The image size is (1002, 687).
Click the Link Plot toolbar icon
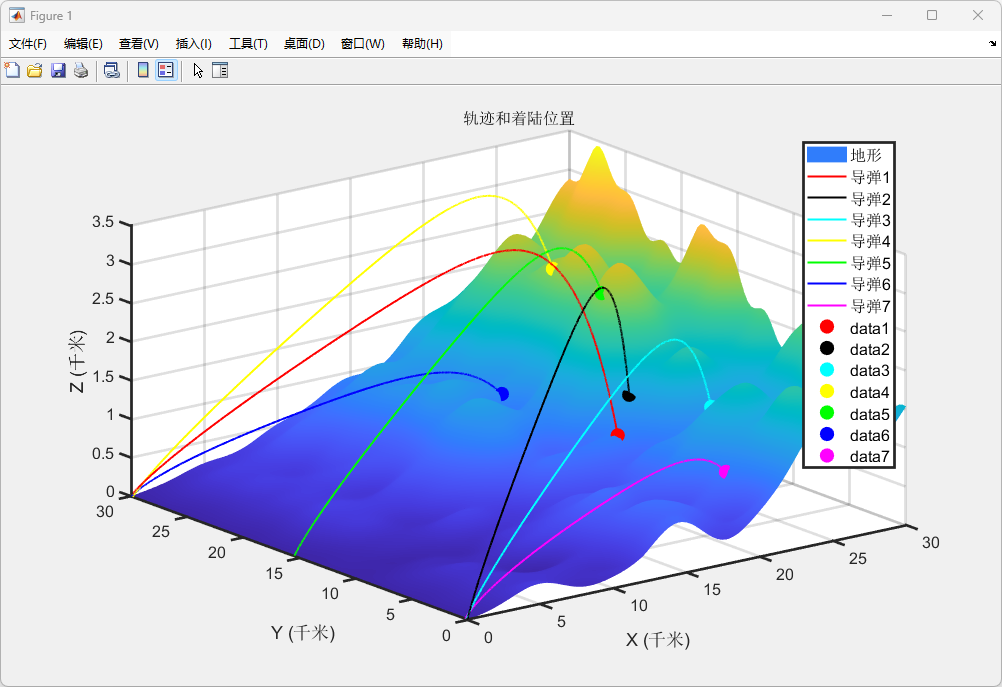click(x=111, y=70)
